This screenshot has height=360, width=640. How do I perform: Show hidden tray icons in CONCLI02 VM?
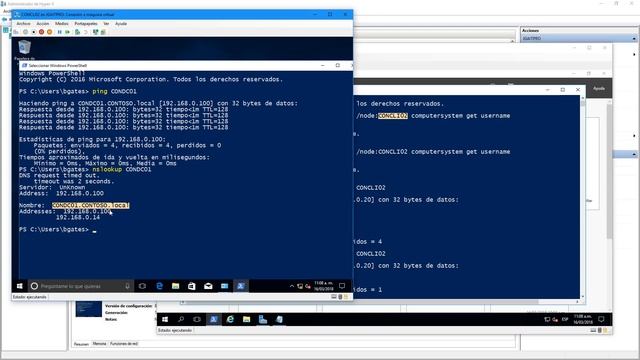pyautogui.click(x=292, y=286)
